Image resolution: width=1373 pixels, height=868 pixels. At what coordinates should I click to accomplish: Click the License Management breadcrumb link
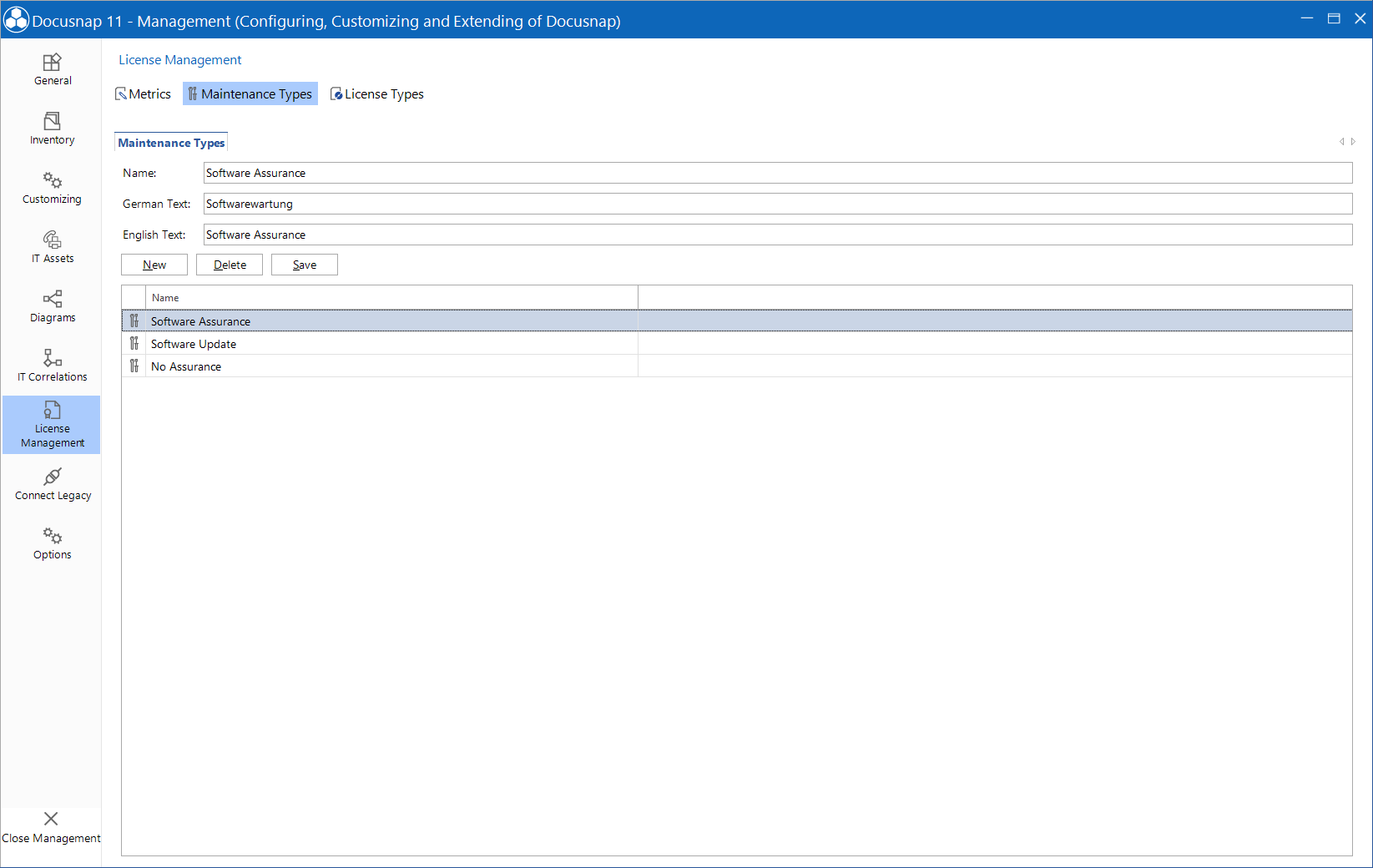pos(179,59)
